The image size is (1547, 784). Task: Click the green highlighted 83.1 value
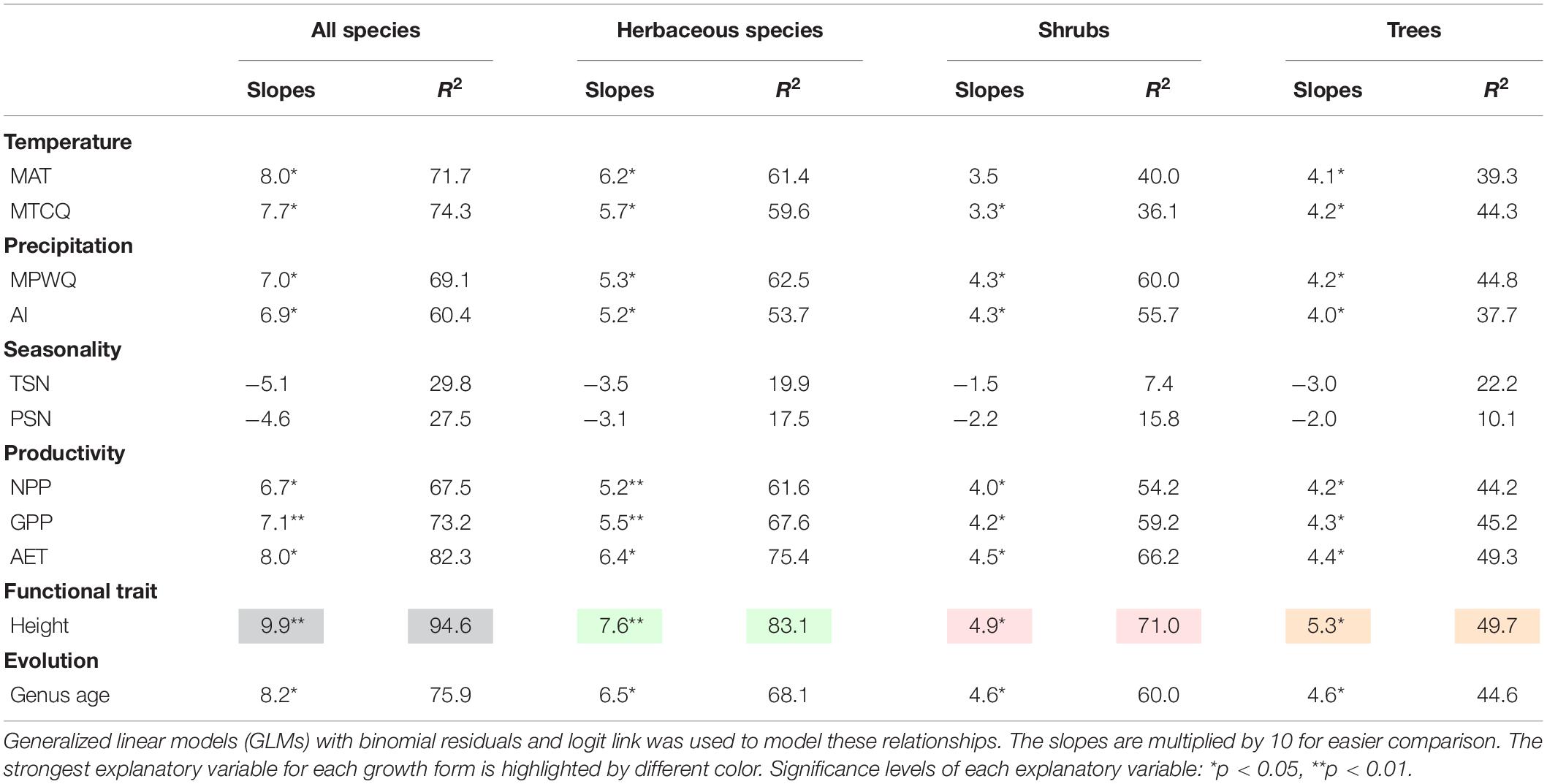tap(788, 626)
